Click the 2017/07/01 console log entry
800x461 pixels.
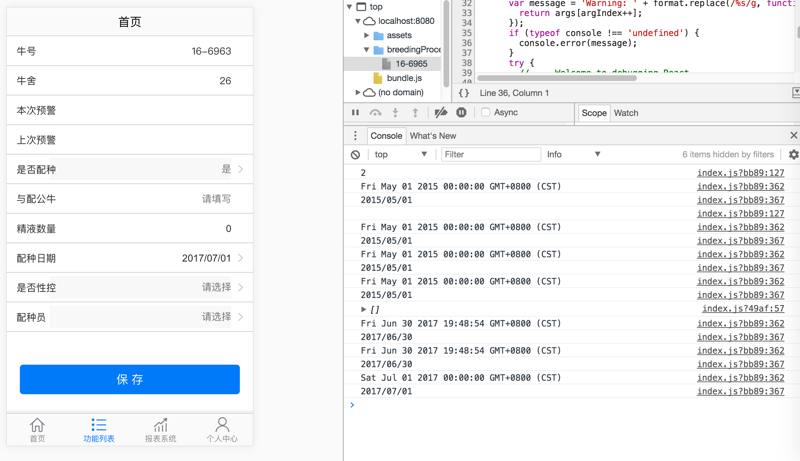click(x=386, y=391)
